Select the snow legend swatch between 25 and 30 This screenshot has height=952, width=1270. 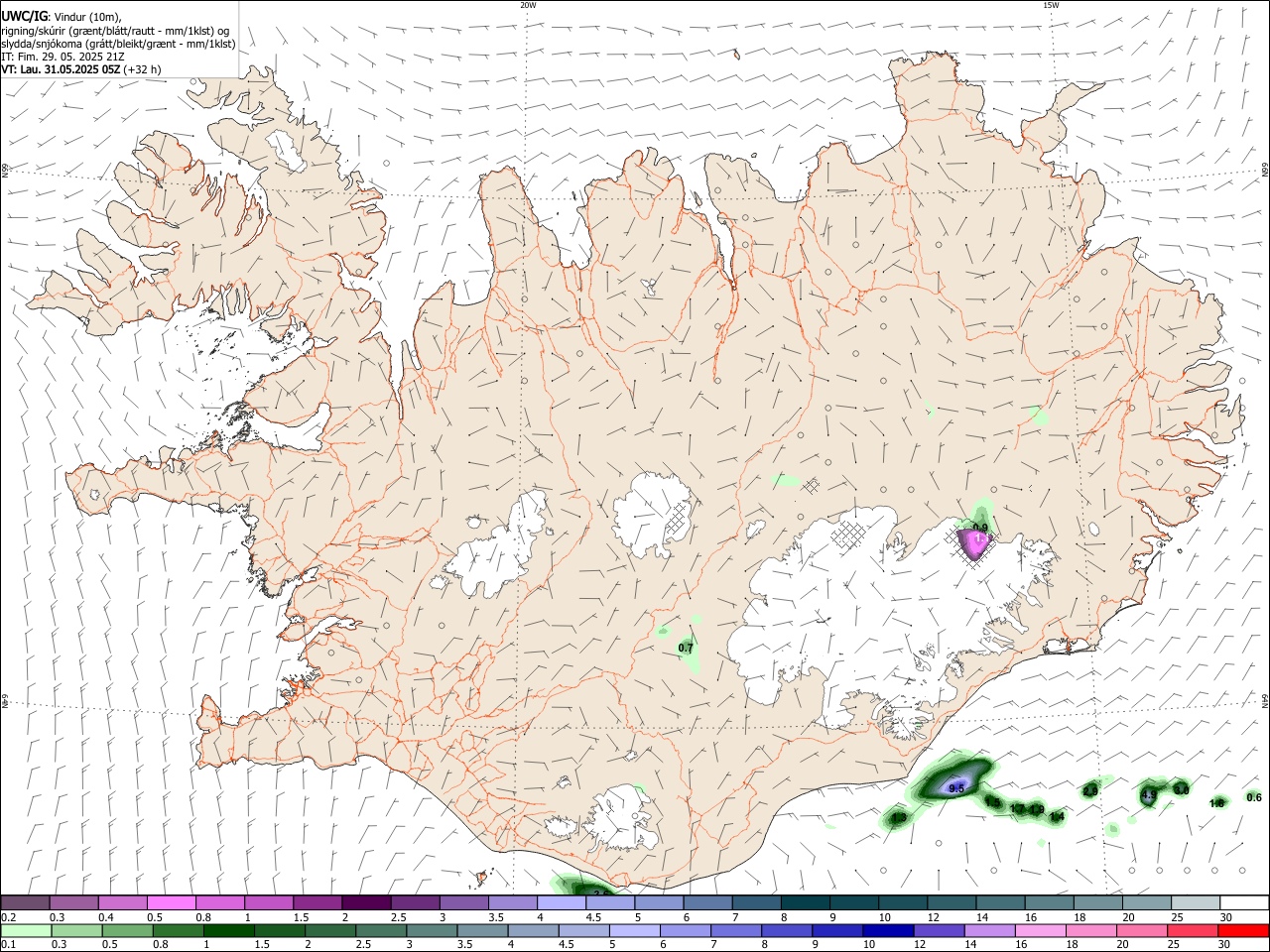[x=1195, y=901]
